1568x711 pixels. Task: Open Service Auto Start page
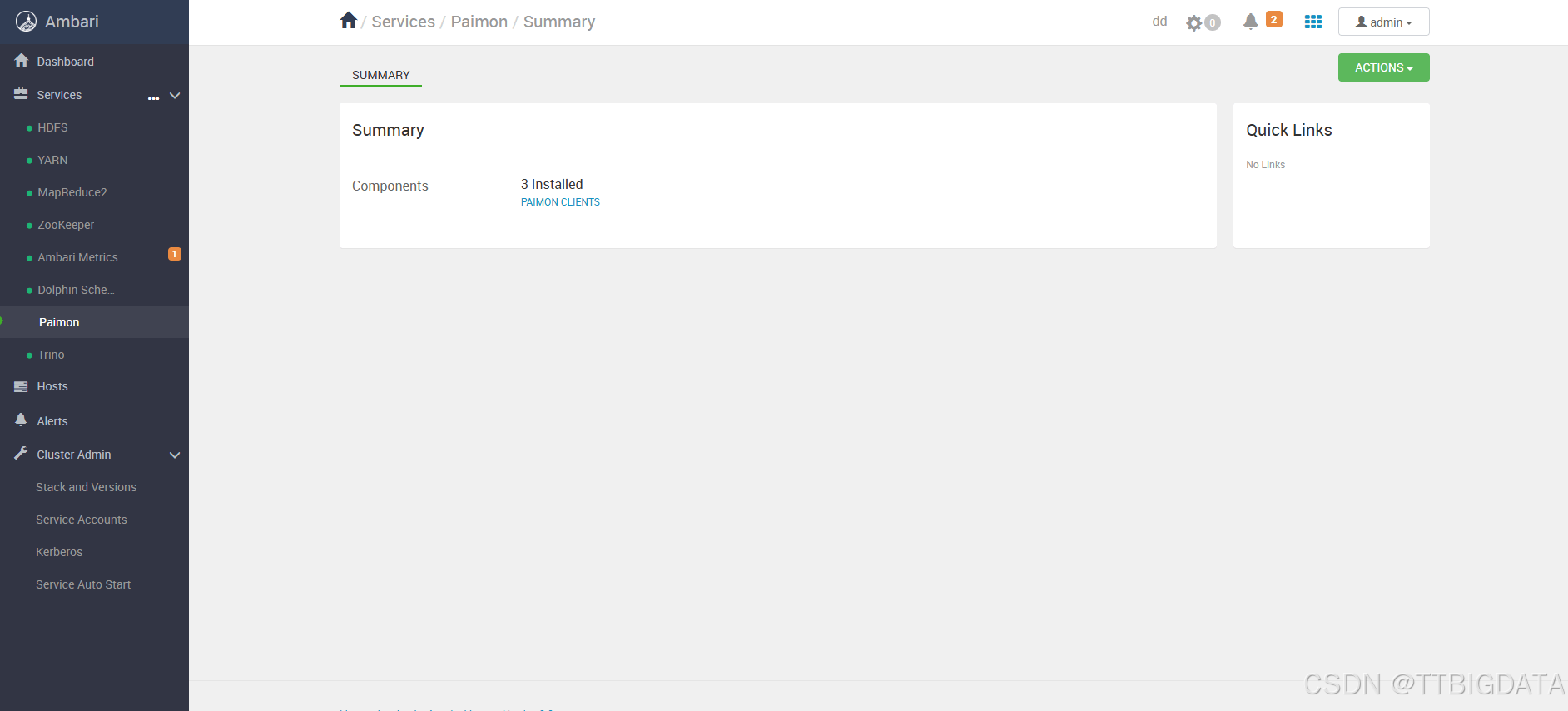click(x=83, y=584)
